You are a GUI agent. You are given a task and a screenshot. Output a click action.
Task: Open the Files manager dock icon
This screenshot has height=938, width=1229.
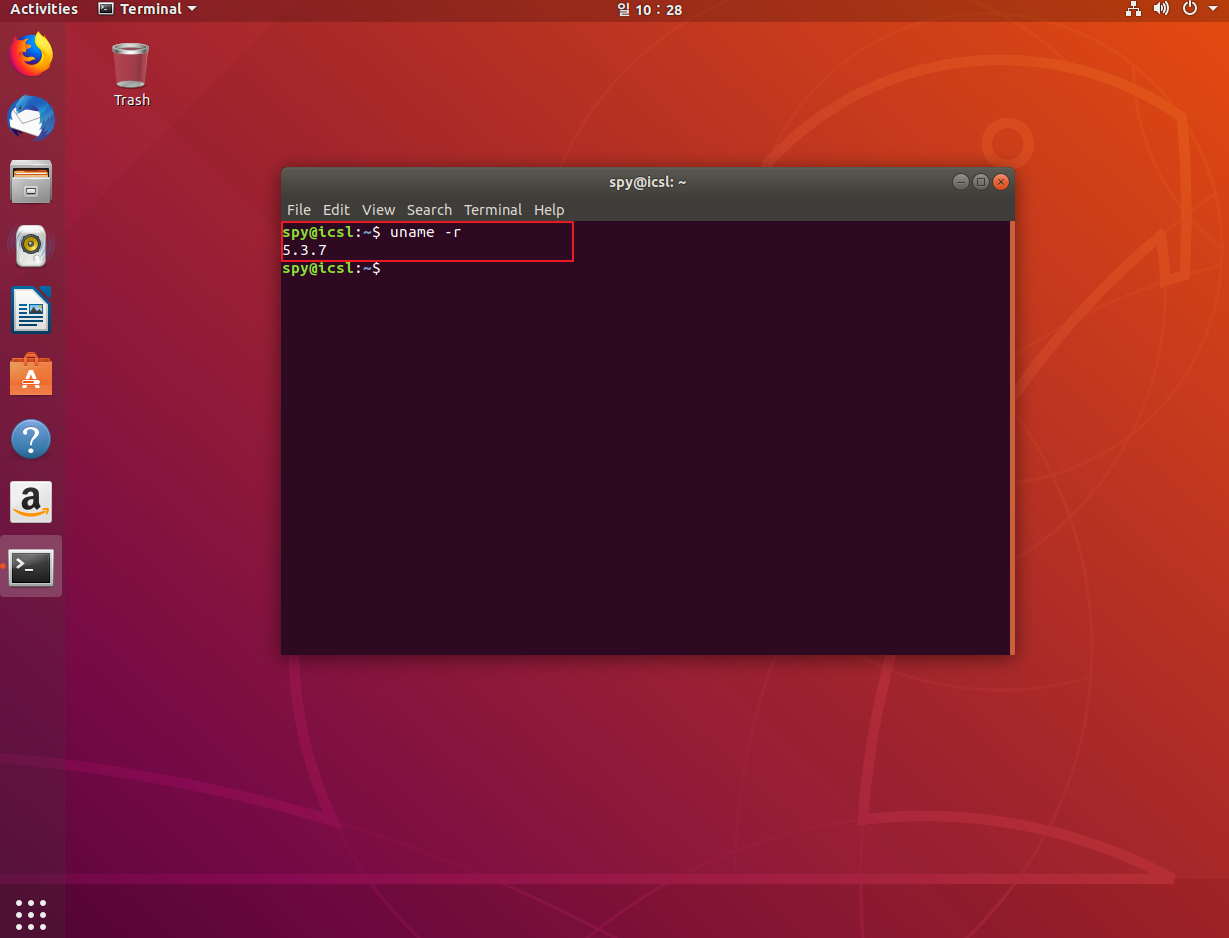31,182
